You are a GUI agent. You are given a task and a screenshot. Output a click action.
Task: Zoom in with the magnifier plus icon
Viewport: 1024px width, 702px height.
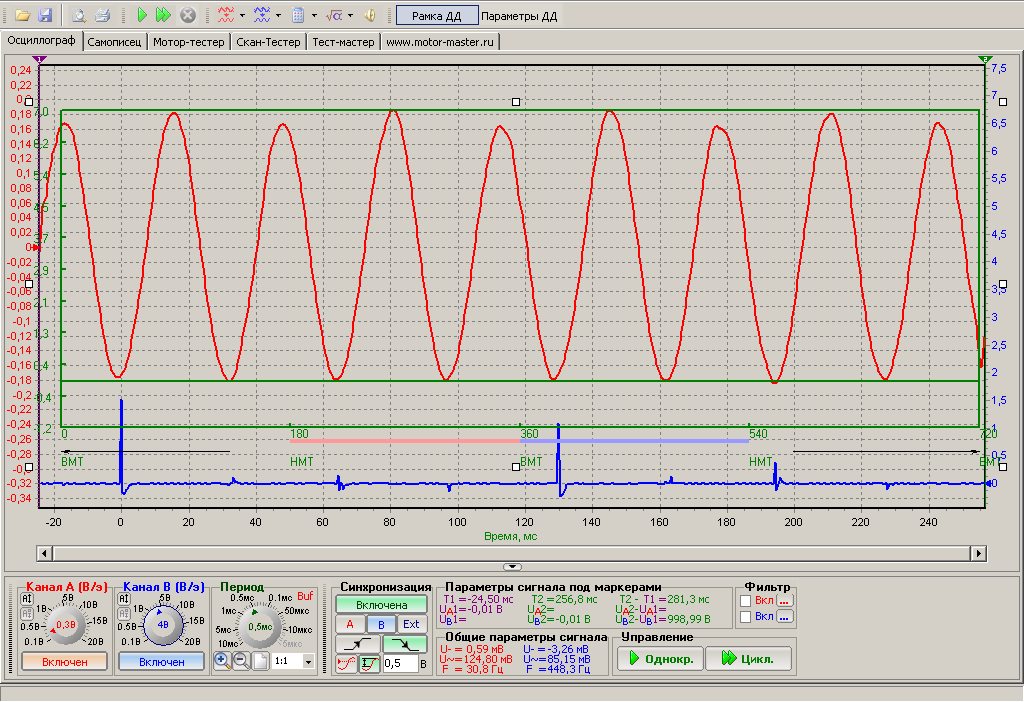pos(222,661)
